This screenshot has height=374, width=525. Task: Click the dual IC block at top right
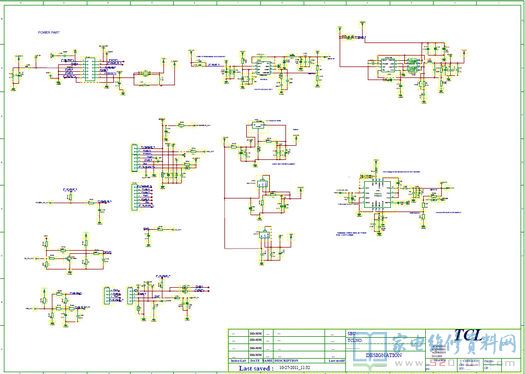399,66
